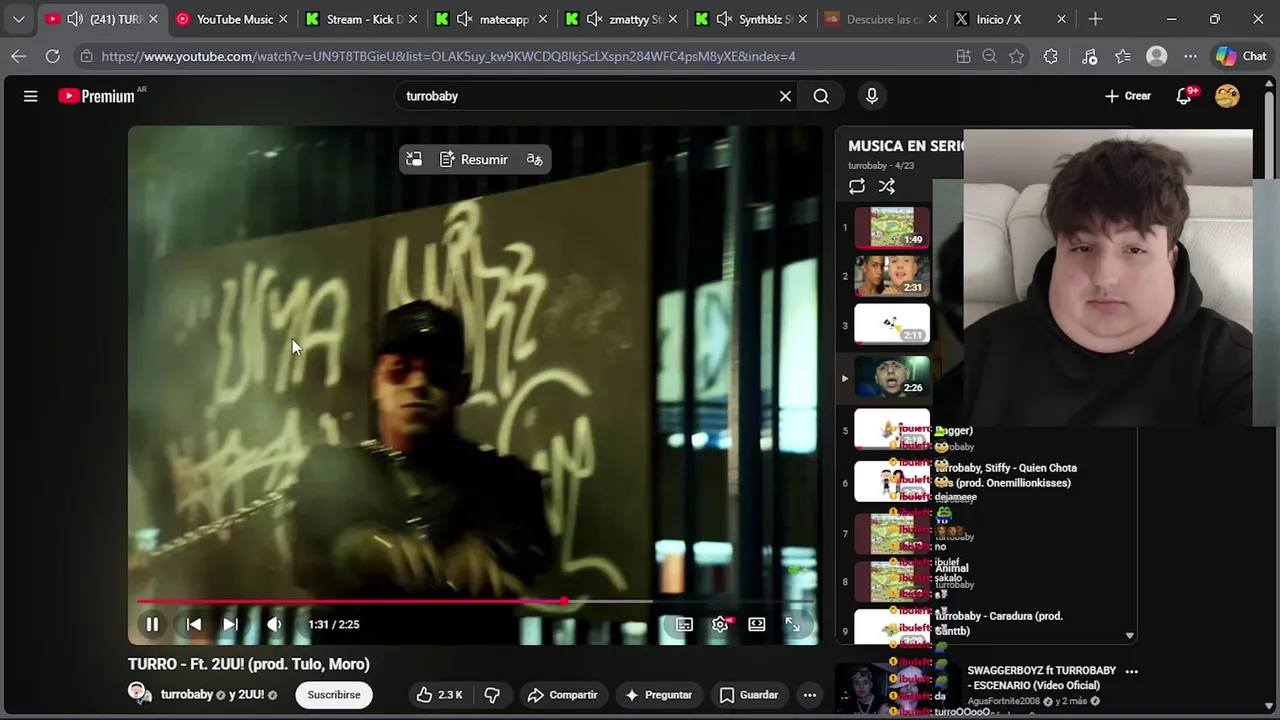Viewport: 1280px width, 720px height.
Task: Open the YouTube hamburger guide menu
Action: 30,96
